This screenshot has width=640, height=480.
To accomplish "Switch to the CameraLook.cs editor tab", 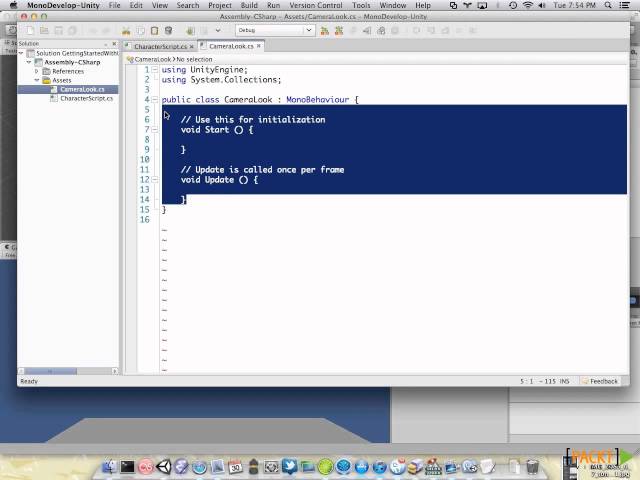I will point(231,46).
